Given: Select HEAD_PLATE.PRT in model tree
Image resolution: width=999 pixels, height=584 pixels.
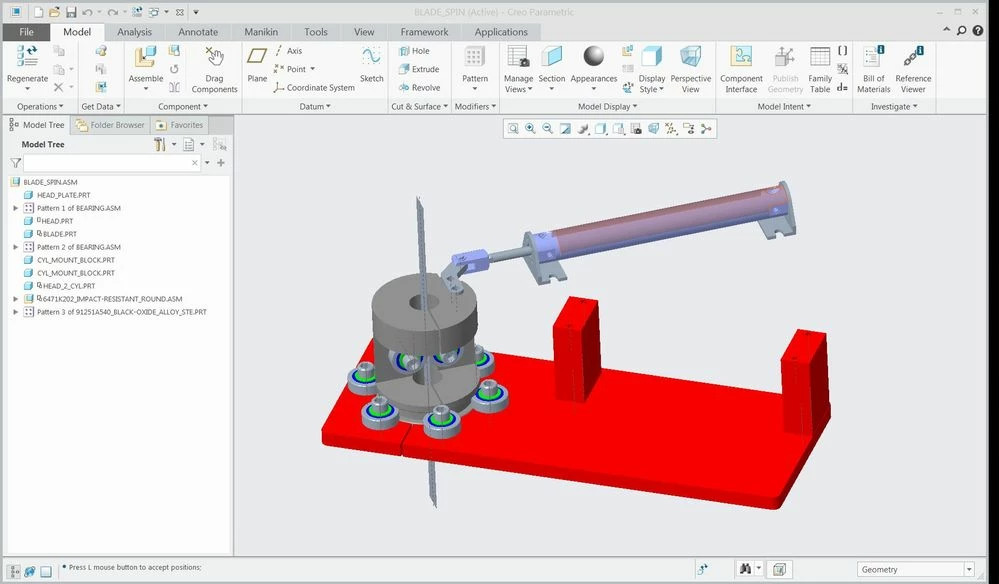Looking at the screenshot, I should pyautogui.click(x=63, y=195).
